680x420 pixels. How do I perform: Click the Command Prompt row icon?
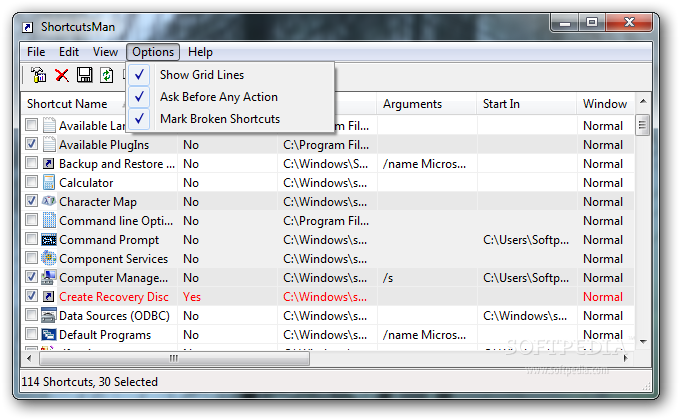[49, 240]
